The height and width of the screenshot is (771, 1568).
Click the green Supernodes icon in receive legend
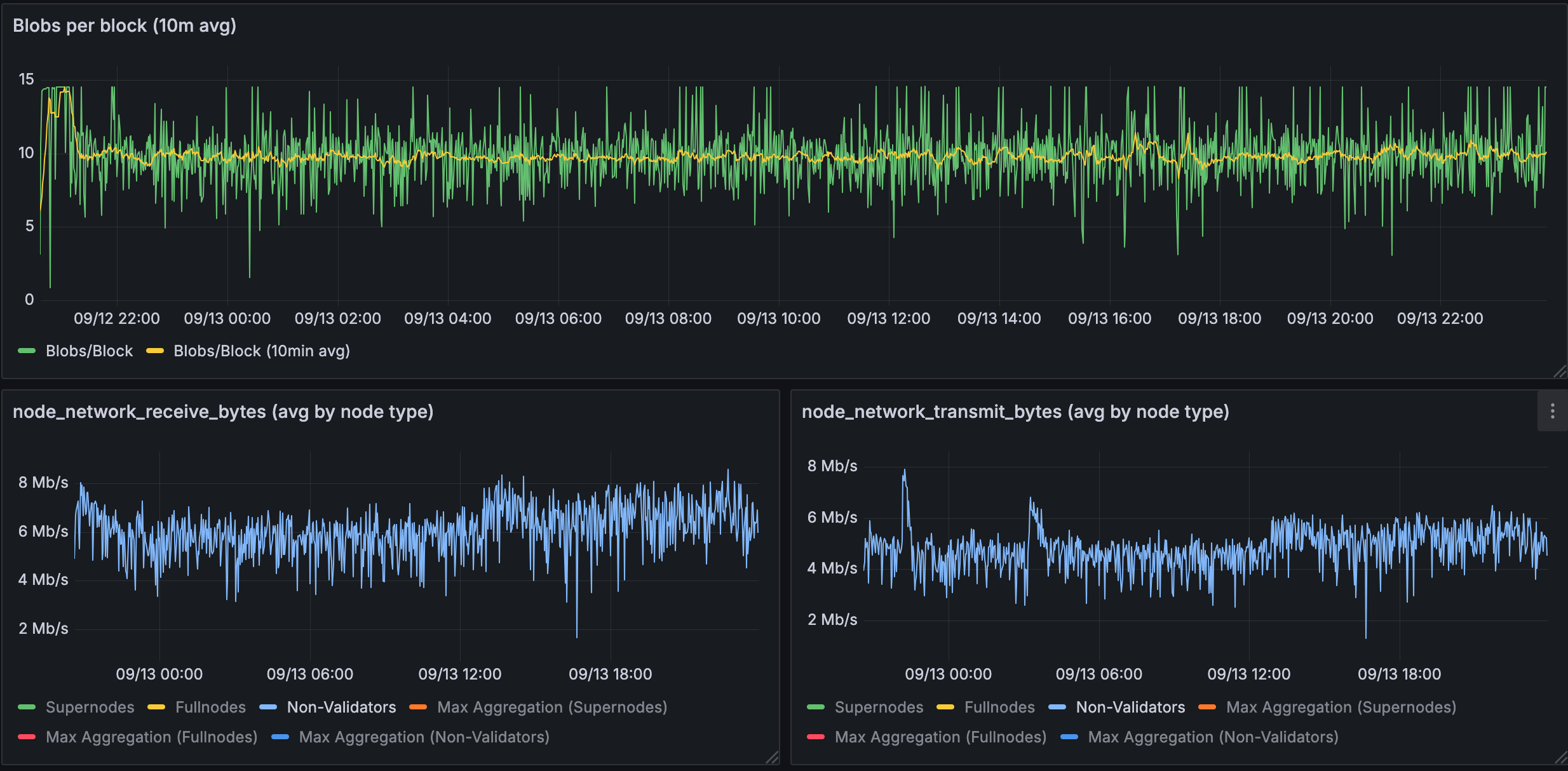(x=26, y=707)
